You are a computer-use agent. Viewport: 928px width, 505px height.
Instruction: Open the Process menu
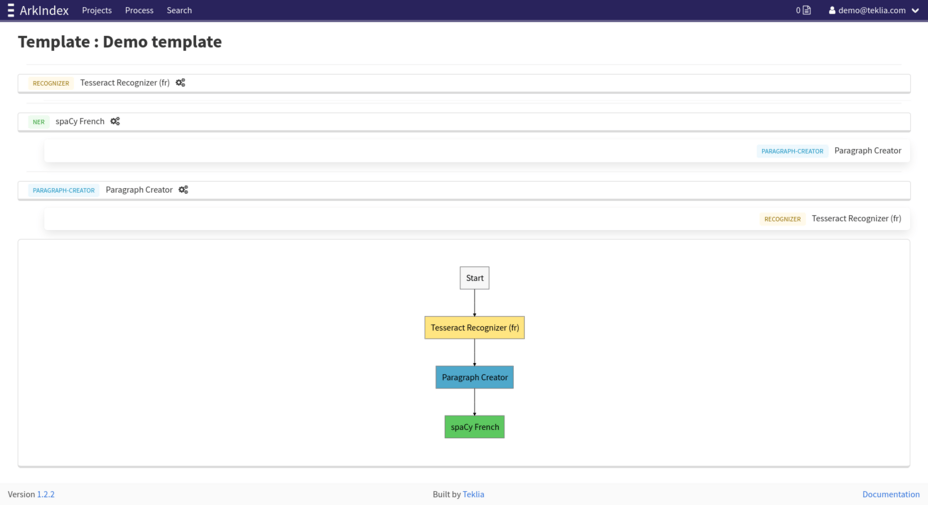(139, 10)
